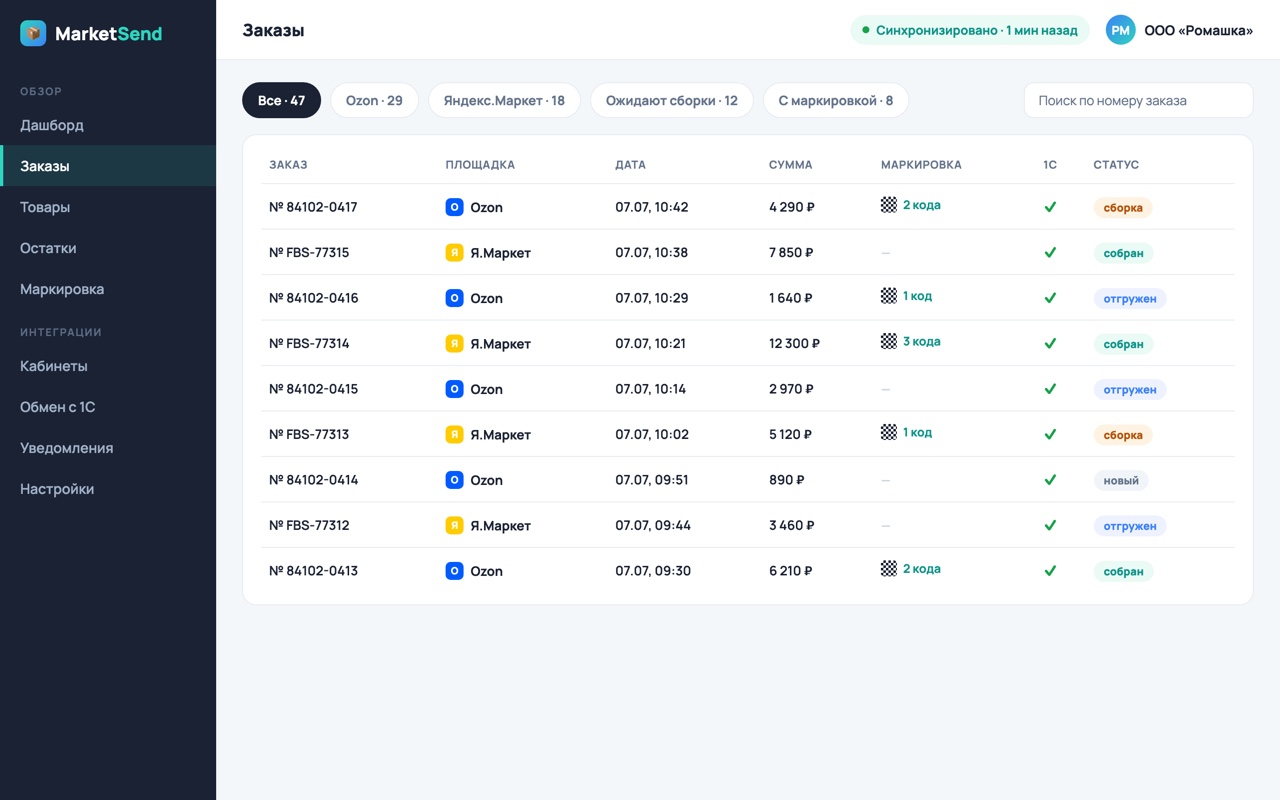Viewport: 1280px width, 800px height.
Task: Go to Товары in the sidebar
Action: tap(108, 207)
